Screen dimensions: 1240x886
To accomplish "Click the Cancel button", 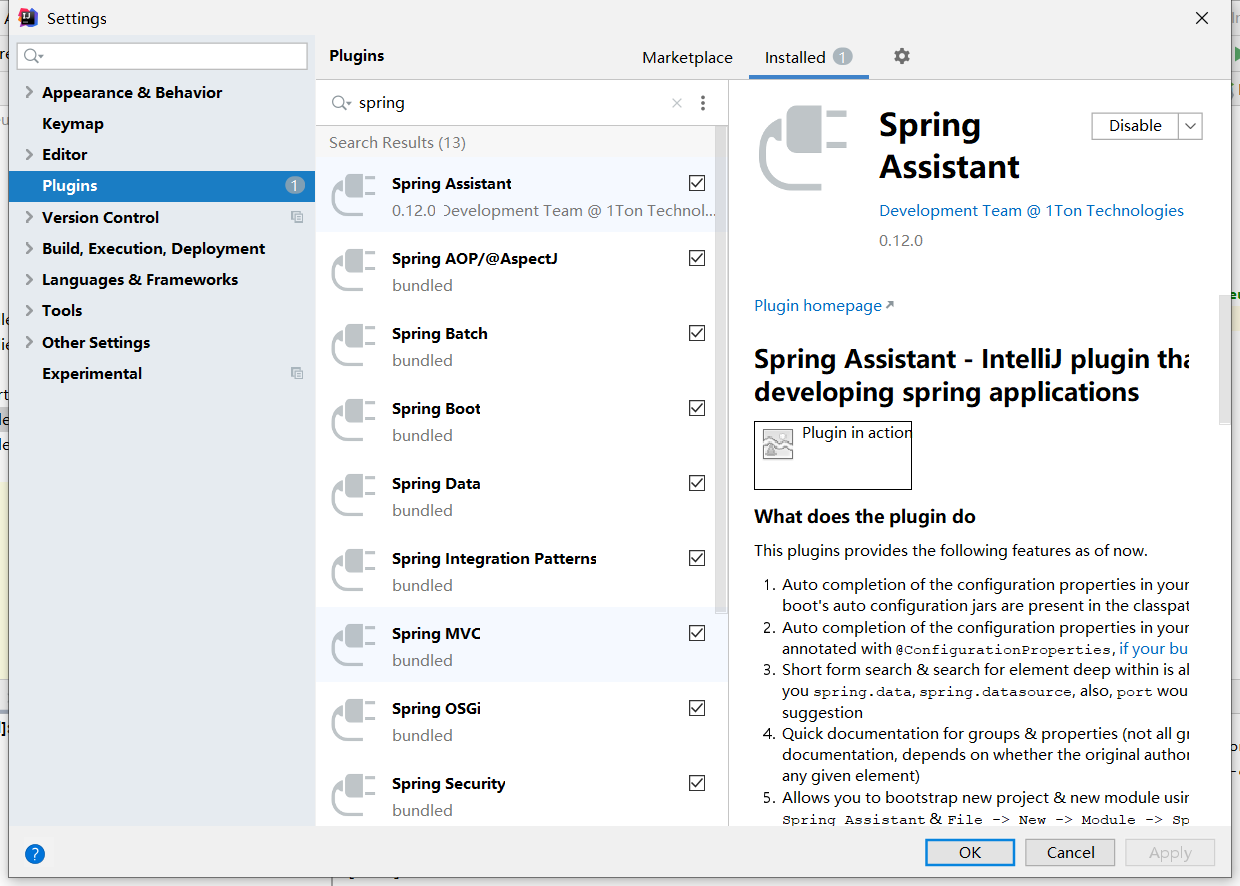I will (1070, 852).
